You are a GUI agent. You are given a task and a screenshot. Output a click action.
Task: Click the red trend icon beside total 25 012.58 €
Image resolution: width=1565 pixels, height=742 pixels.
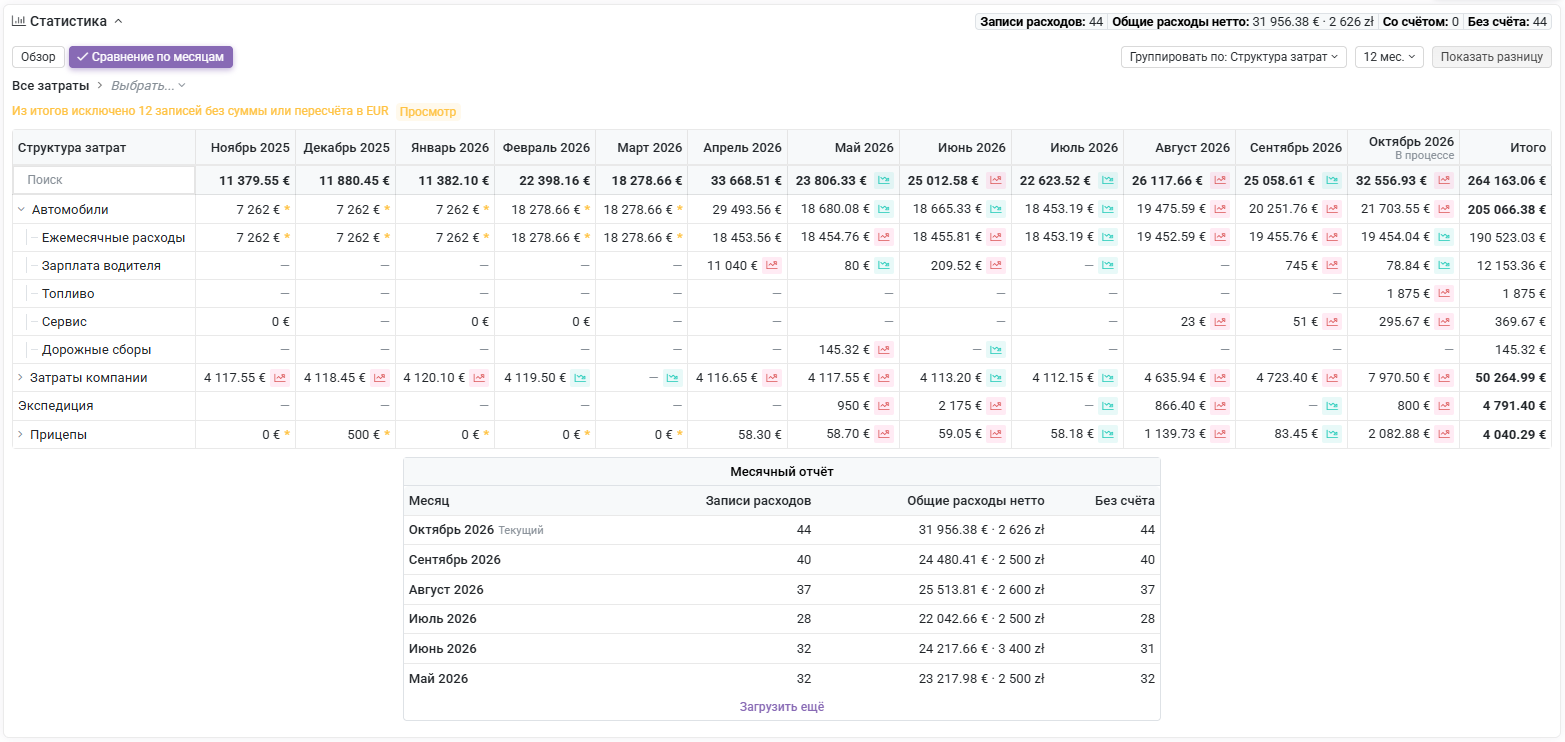[996, 180]
